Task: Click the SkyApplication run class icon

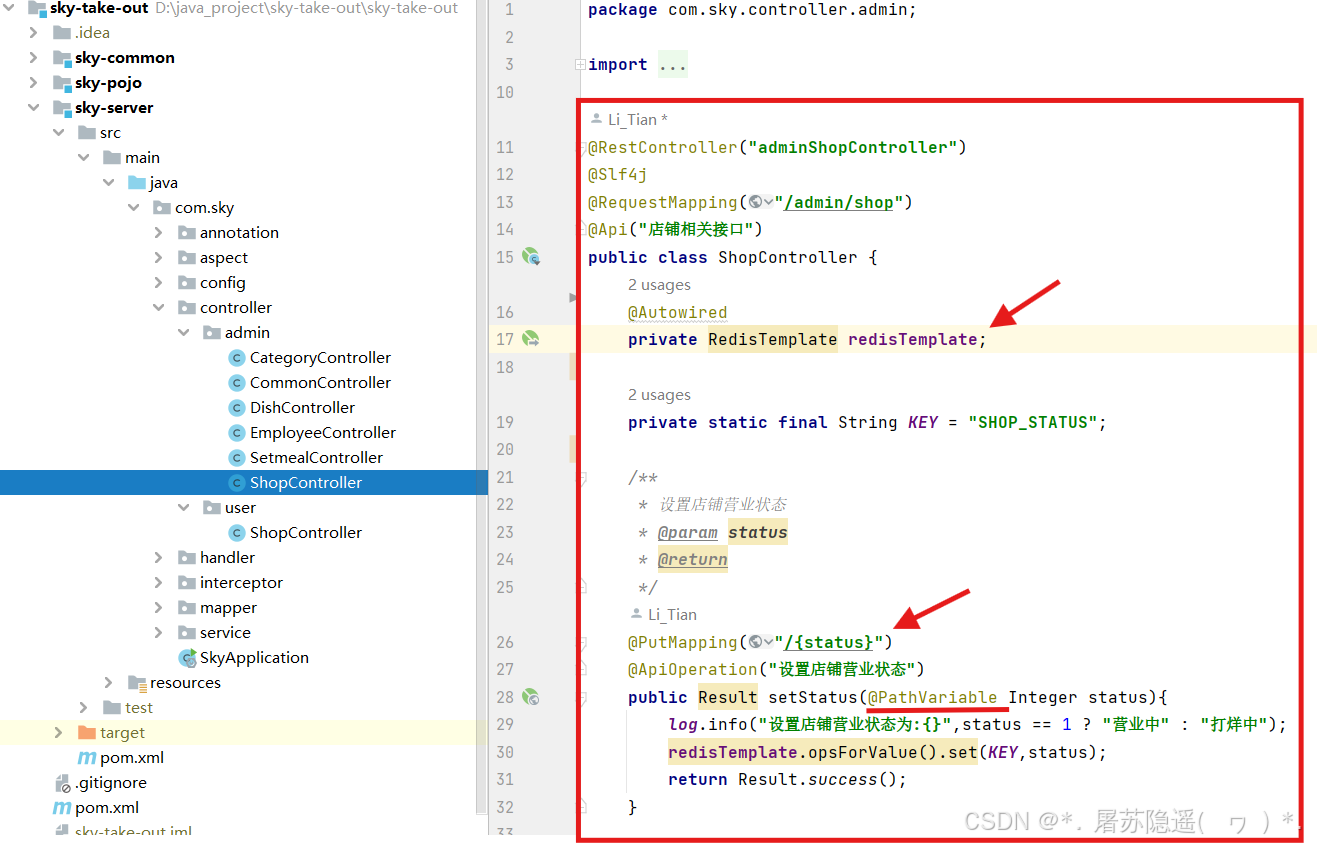Action: point(187,658)
